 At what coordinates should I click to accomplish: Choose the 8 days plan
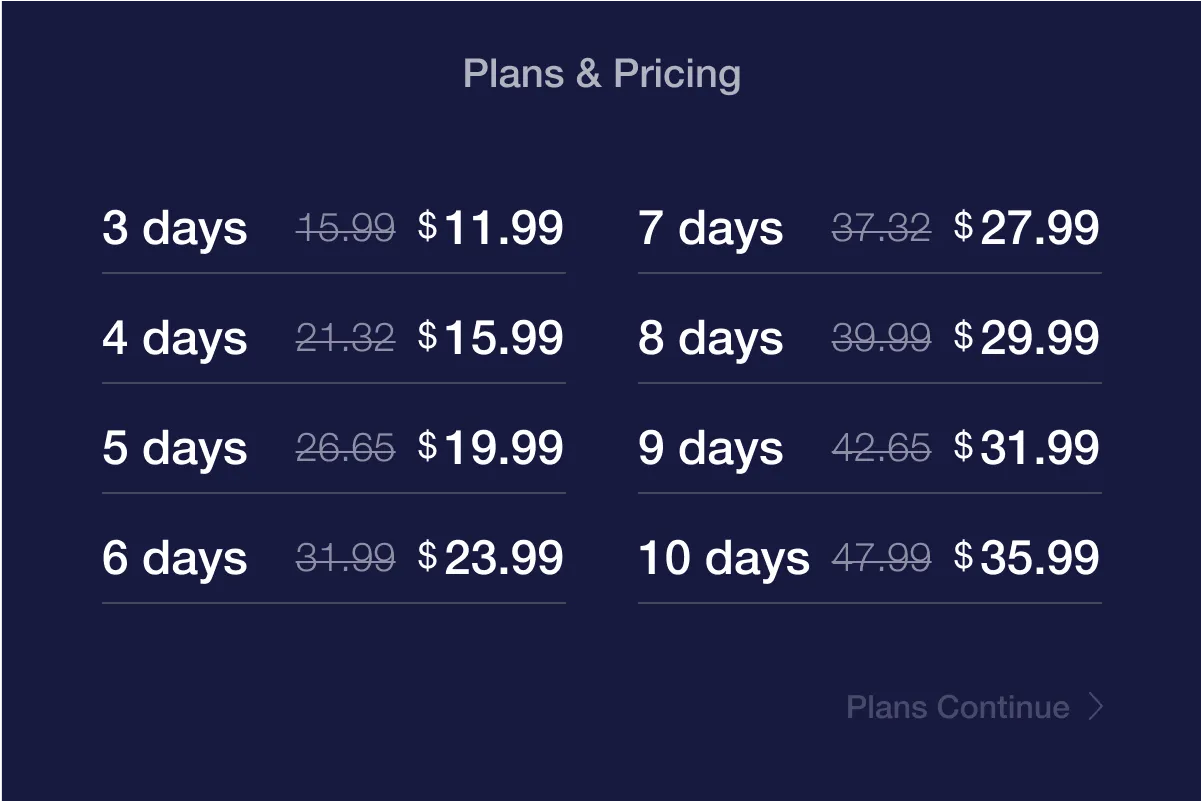click(870, 339)
